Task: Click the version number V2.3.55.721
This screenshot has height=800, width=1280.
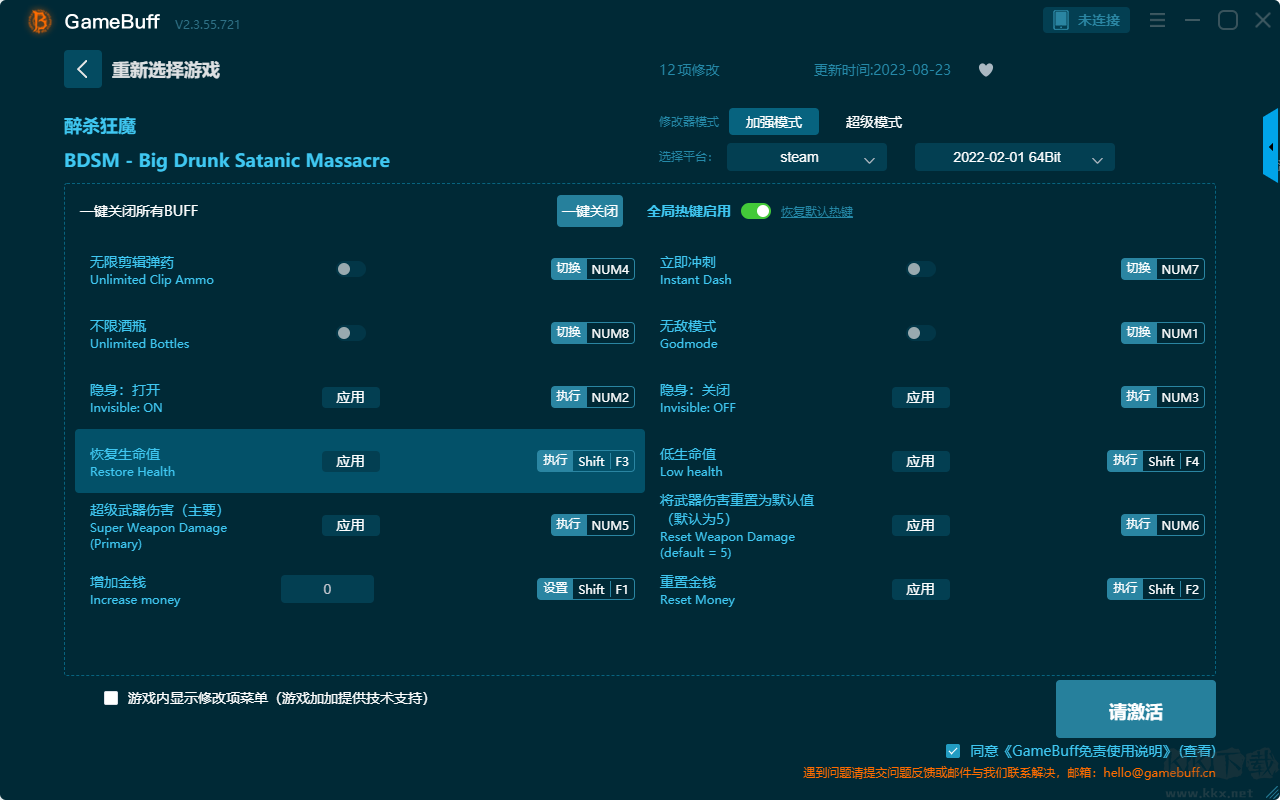Action: [207, 24]
